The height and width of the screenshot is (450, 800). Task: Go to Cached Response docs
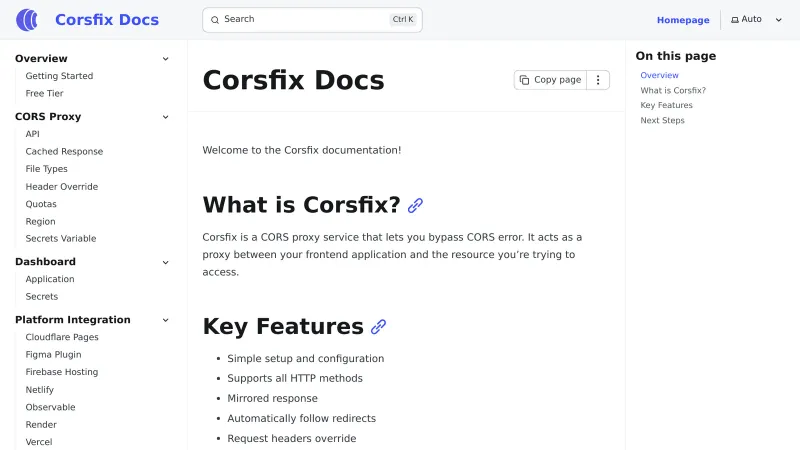pos(64,152)
